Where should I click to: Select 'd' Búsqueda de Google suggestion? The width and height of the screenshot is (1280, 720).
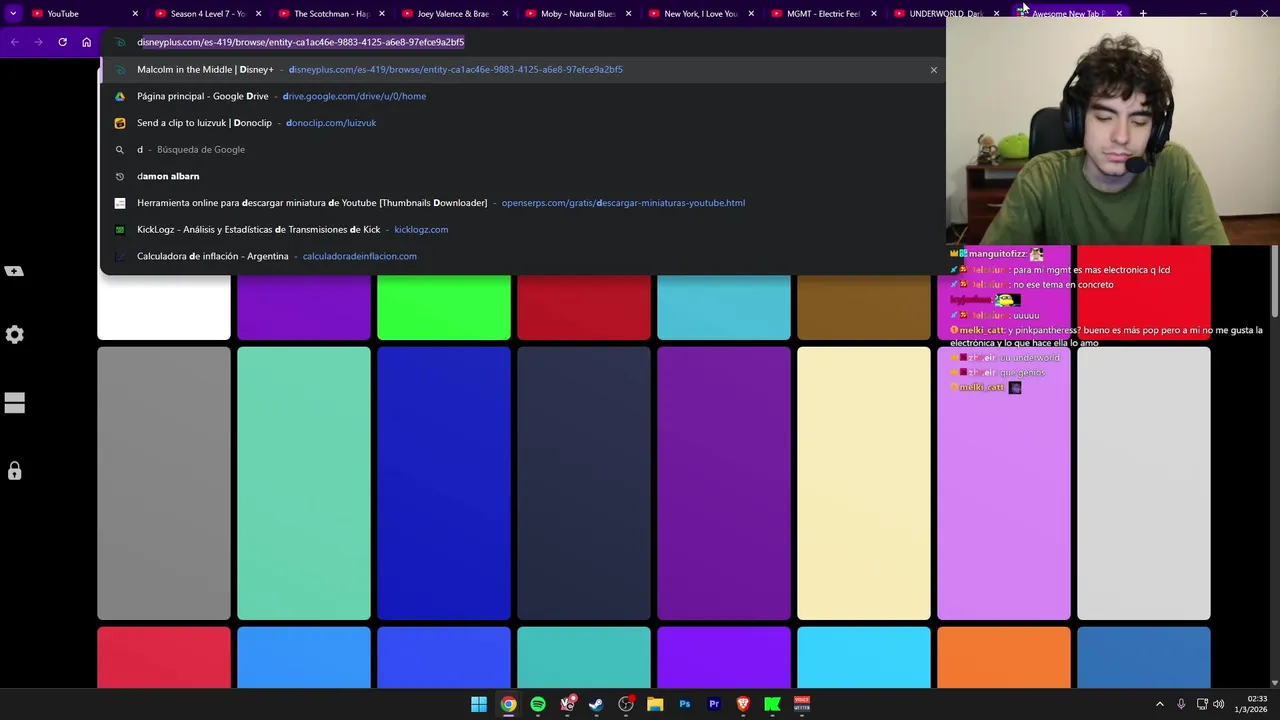click(x=522, y=149)
